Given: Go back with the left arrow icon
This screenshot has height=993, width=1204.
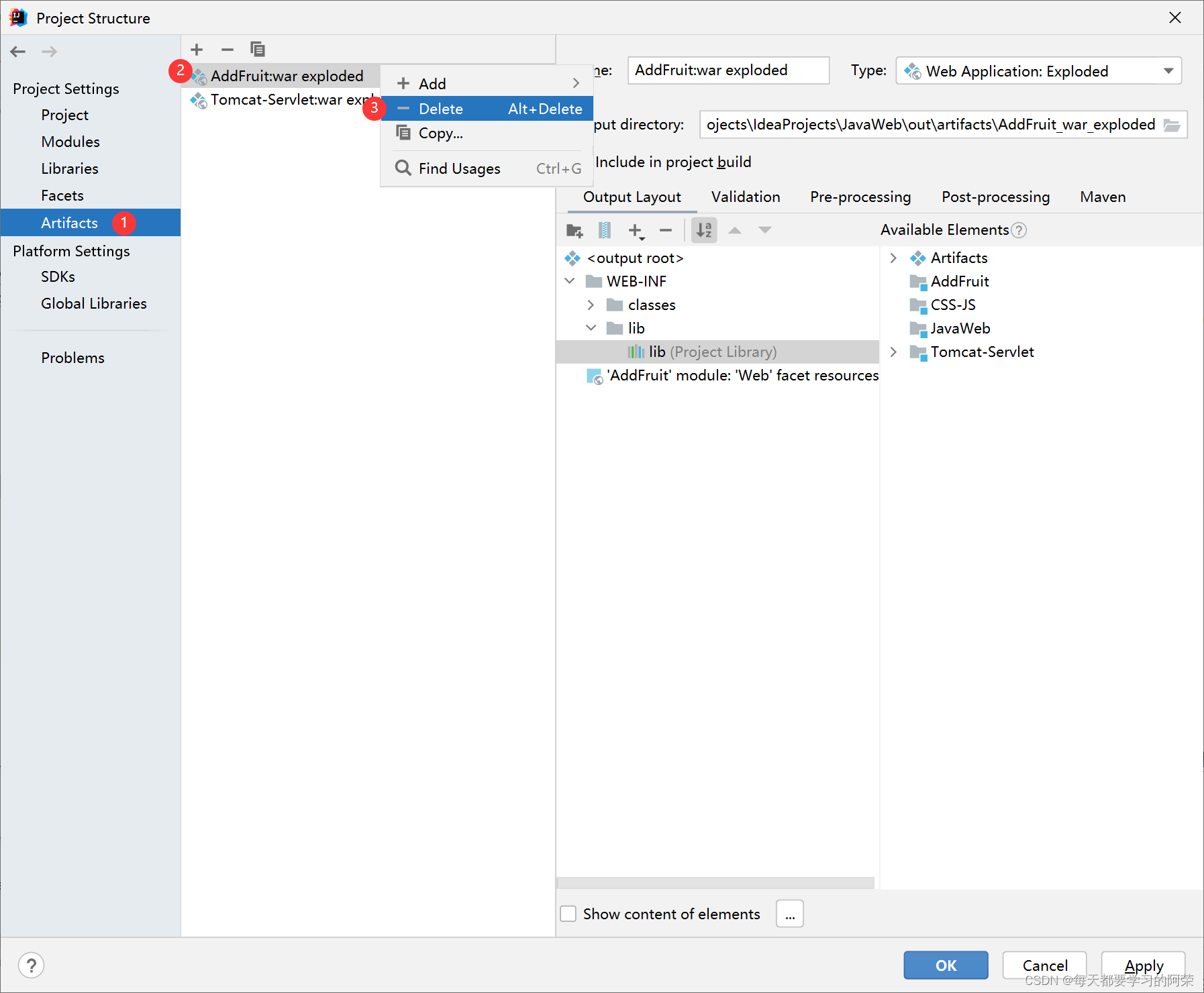Looking at the screenshot, I should (x=18, y=51).
